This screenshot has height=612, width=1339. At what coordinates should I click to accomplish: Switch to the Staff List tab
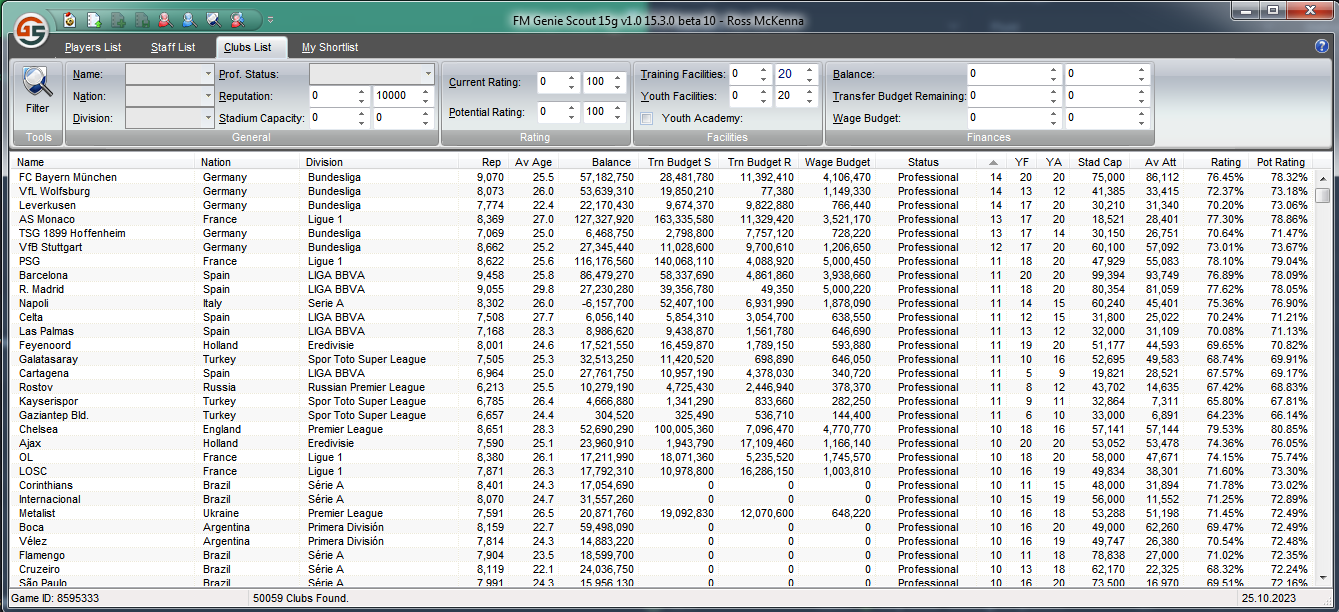173,47
